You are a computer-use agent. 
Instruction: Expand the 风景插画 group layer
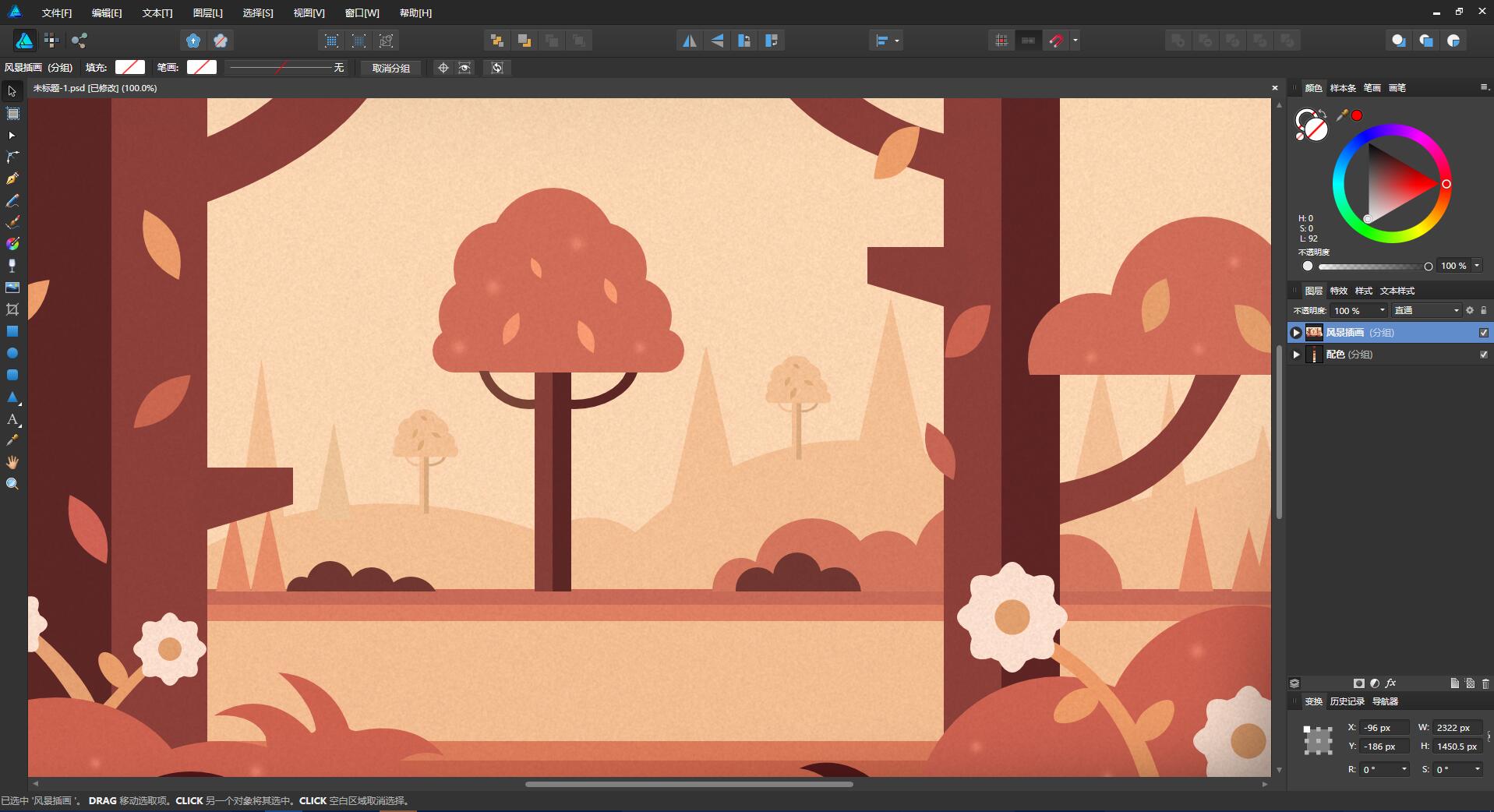[1296, 333]
